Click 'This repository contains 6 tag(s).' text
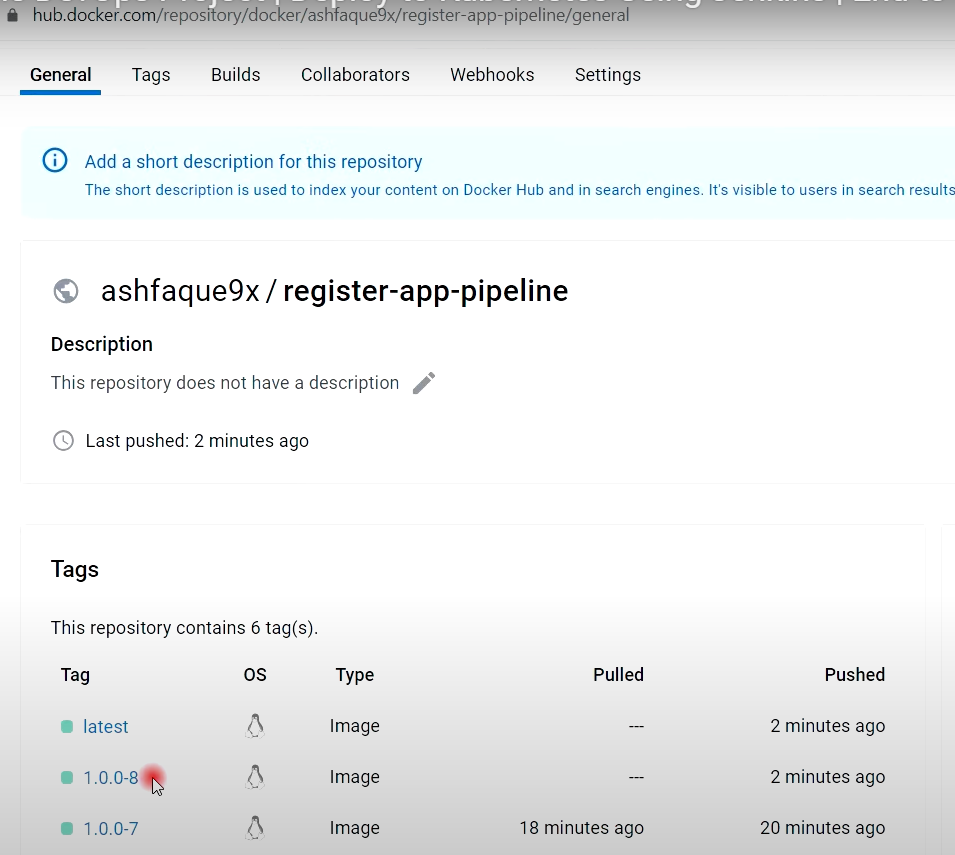The width and height of the screenshot is (955, 855). click(185, 628)
